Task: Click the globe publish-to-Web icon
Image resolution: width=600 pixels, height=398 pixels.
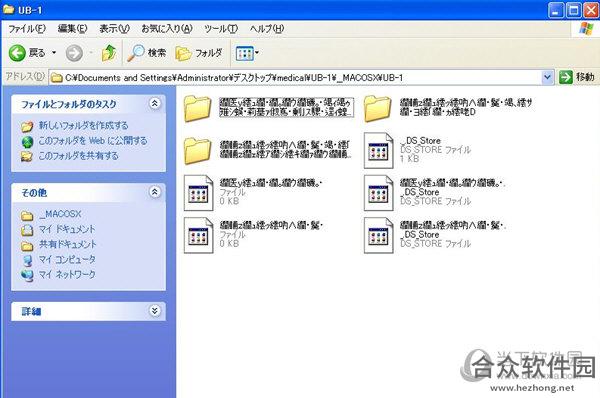Action: [28, 142]
